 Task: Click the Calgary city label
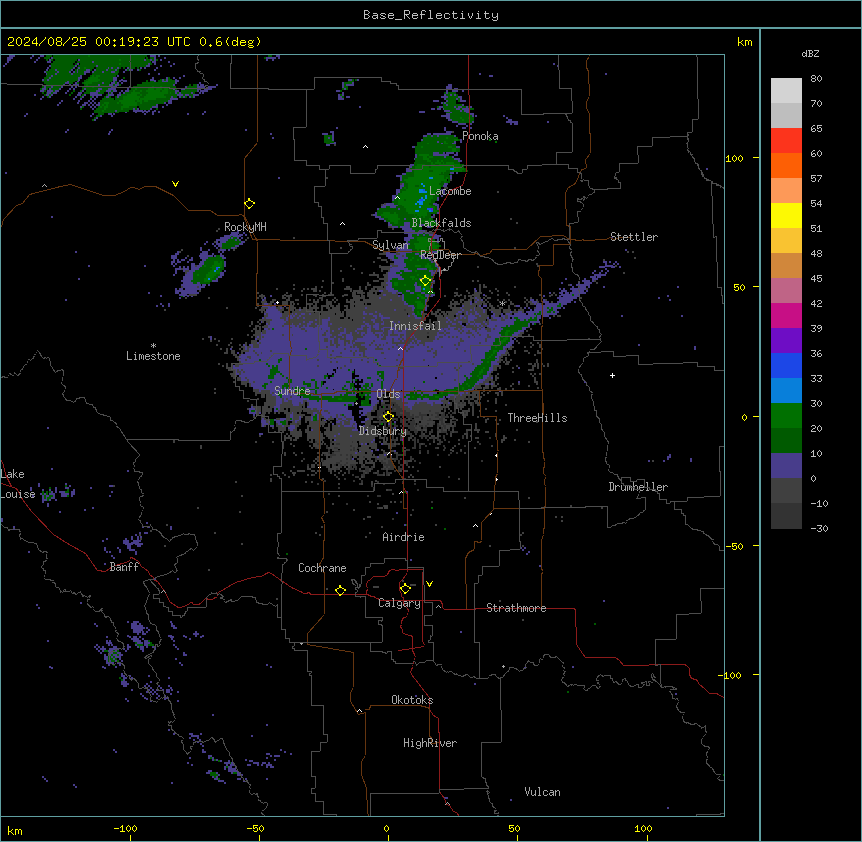(x=399, y=603)
